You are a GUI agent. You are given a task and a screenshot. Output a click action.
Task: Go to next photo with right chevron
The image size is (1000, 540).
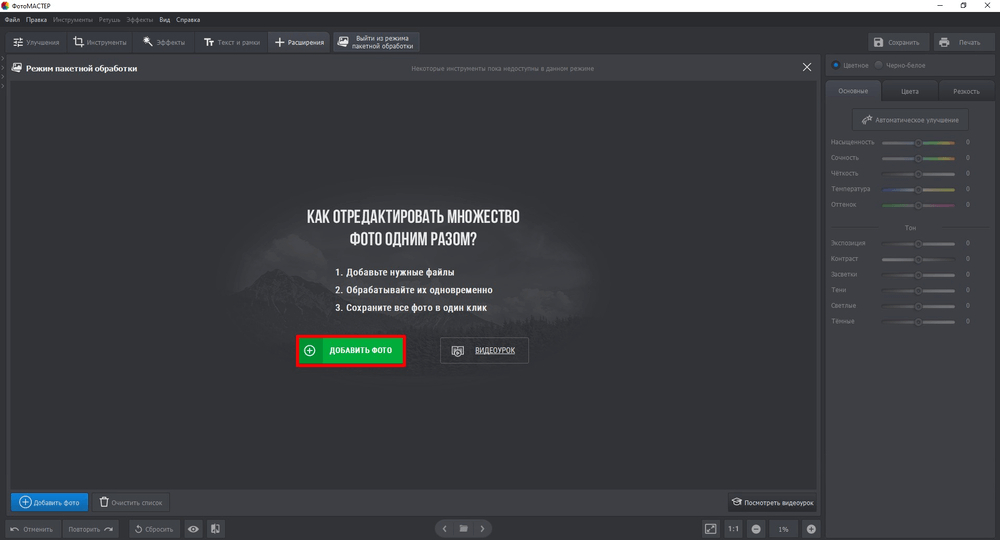tap(482, 529)
